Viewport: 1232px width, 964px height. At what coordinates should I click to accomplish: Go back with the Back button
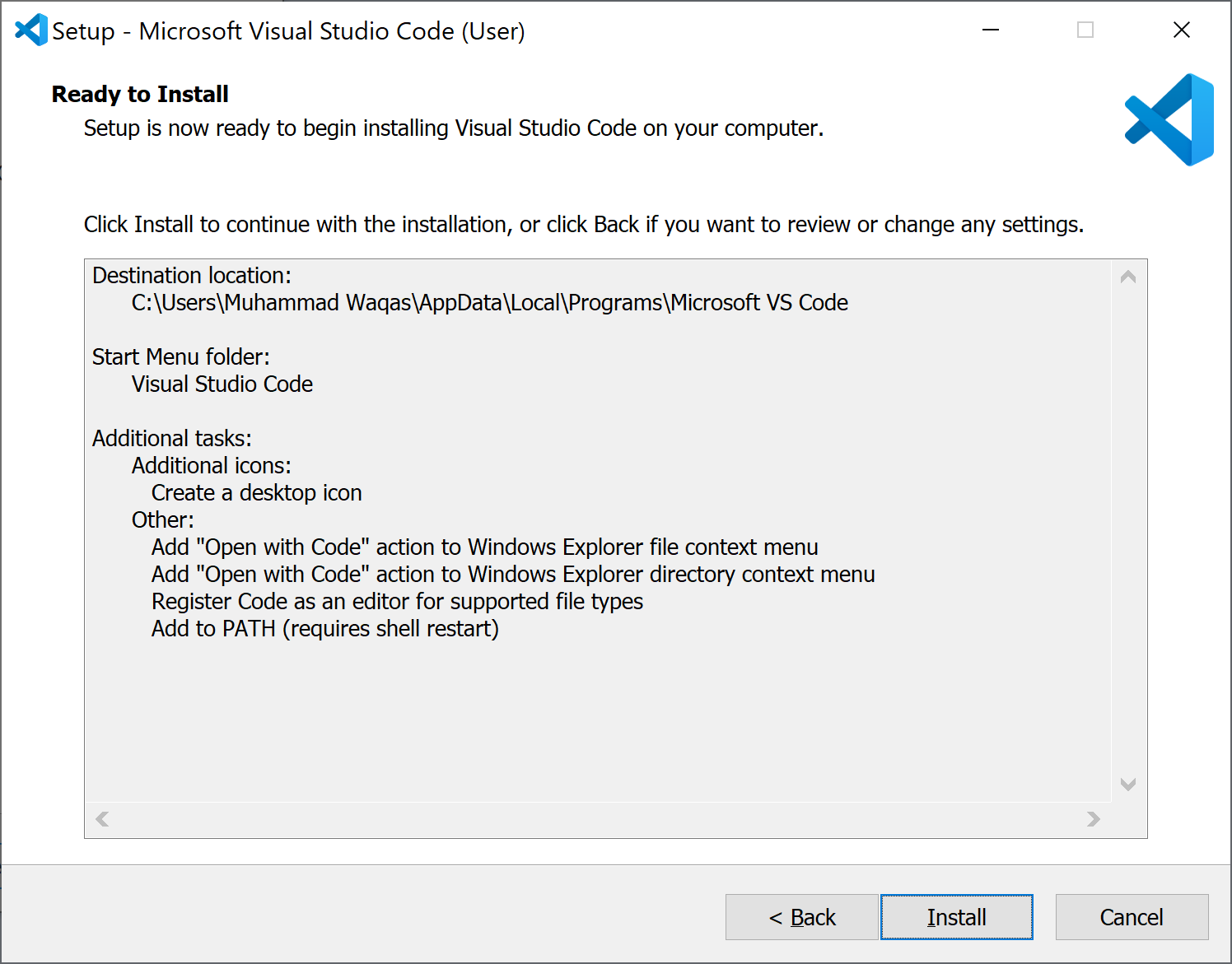[801, 917]
